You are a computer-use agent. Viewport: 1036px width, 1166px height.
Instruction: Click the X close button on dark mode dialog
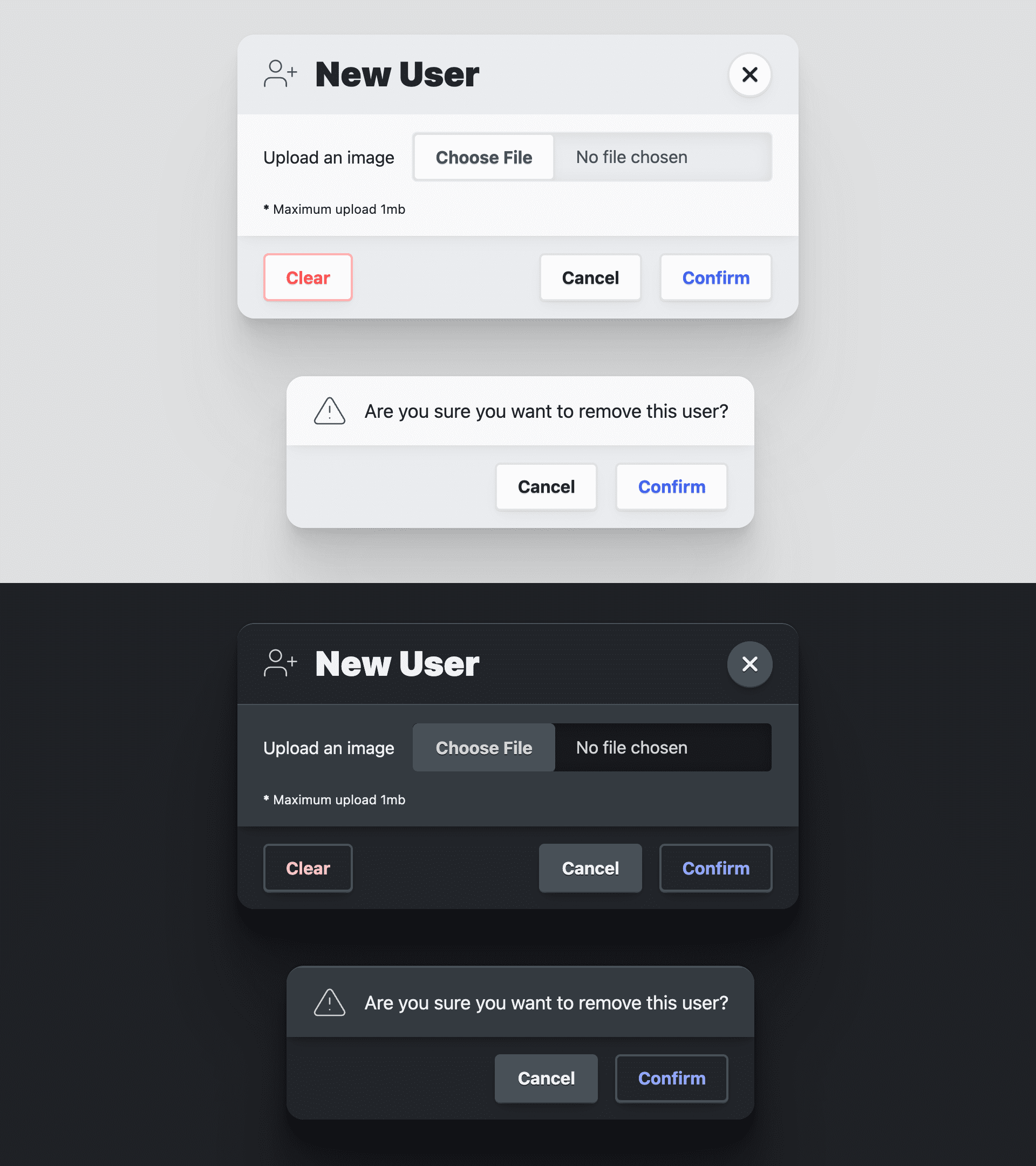pos(750,663)
